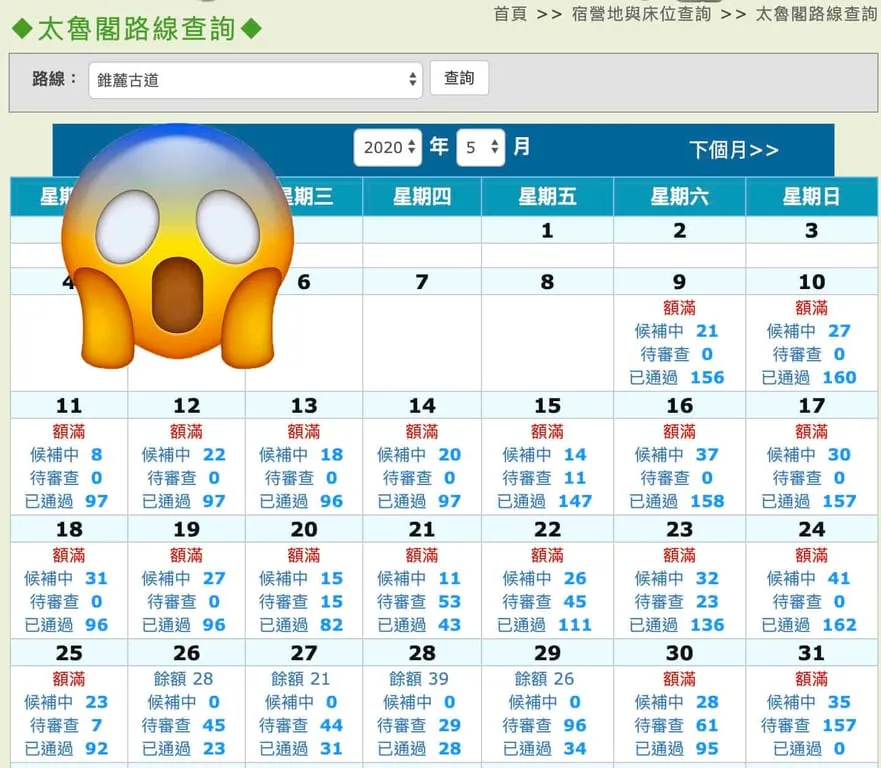881x768 pixels.
Task: Click the 太魯閣路線查詢 page heading
Action: [137, 29]
